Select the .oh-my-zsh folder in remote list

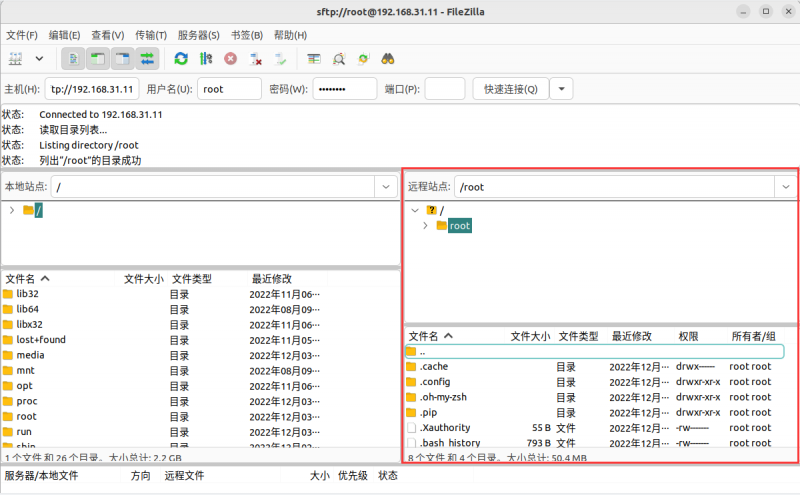point(443,397)
